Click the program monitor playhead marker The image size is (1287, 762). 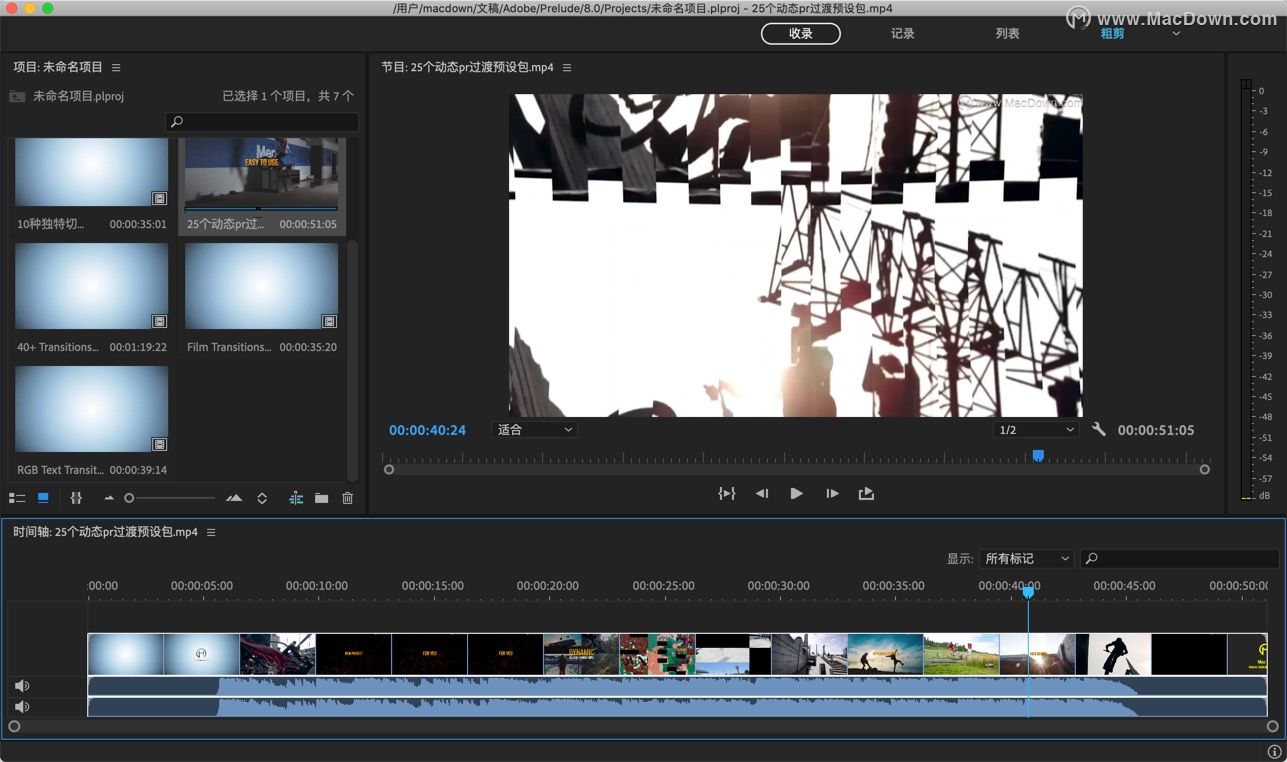[1038, 456]
